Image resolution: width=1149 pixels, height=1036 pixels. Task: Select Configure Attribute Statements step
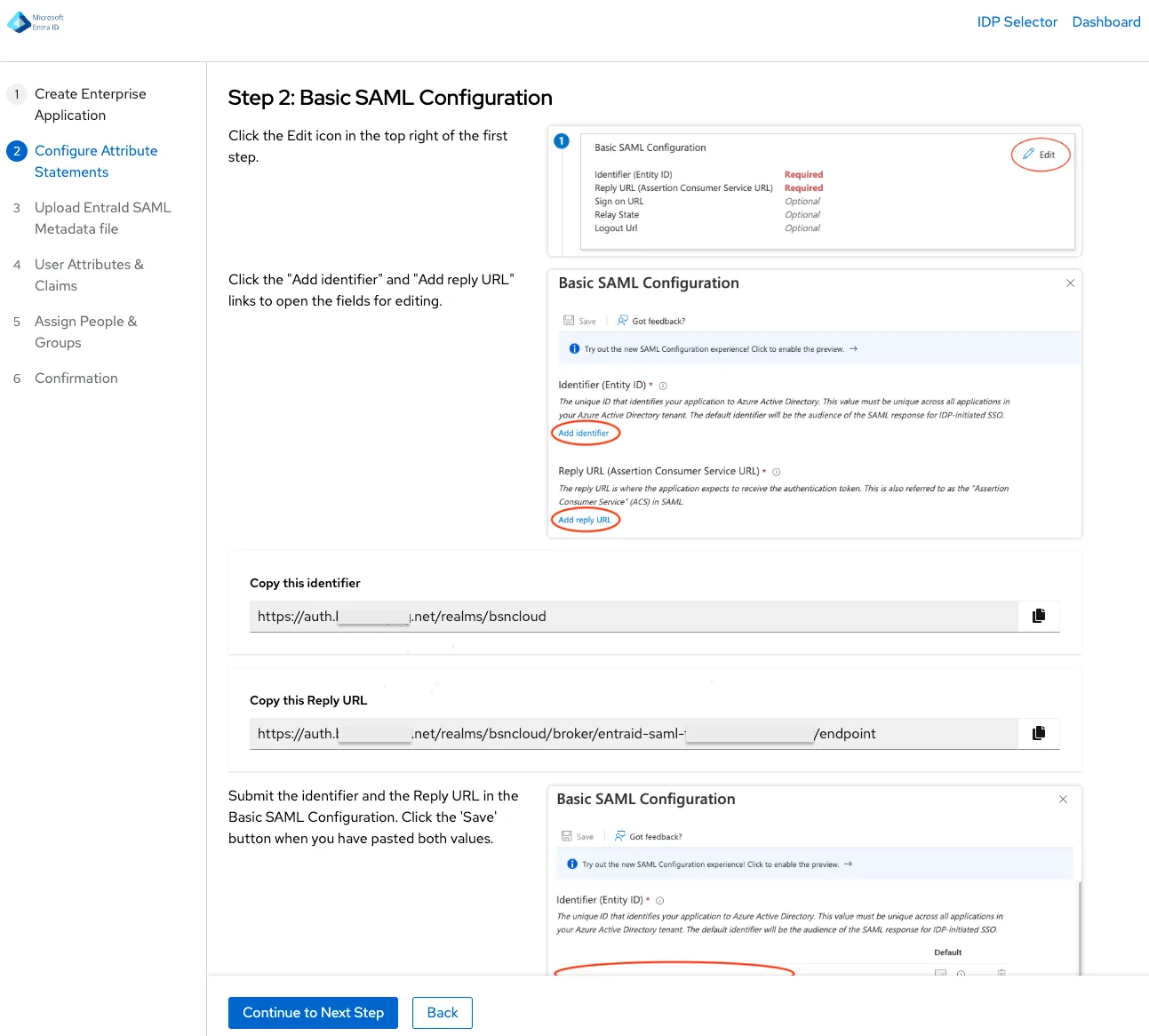coord(95,162)
